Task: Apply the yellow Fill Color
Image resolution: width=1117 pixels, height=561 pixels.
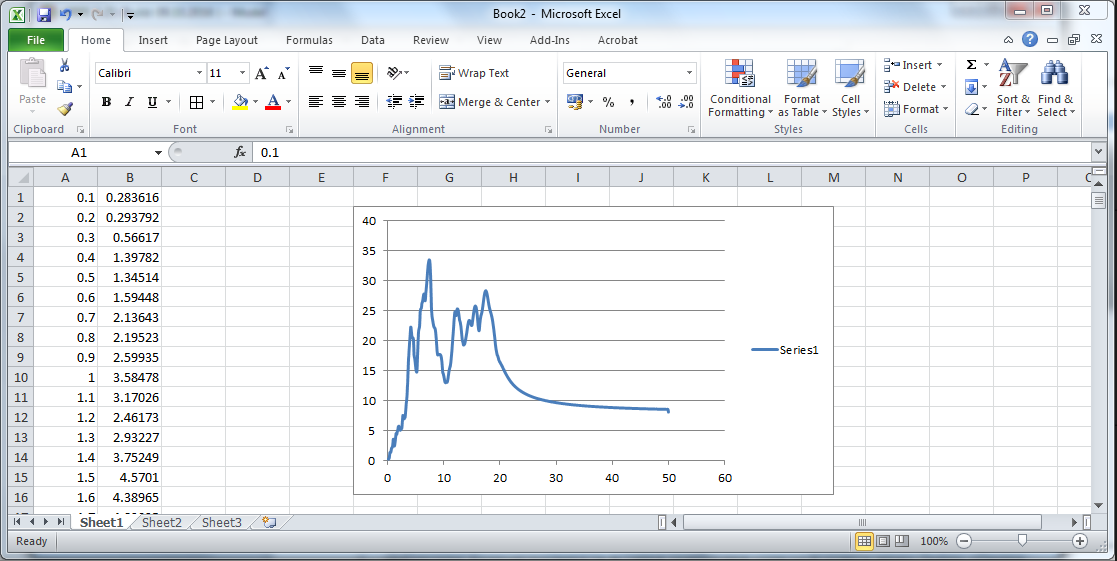Action: (x=241, y=102)
